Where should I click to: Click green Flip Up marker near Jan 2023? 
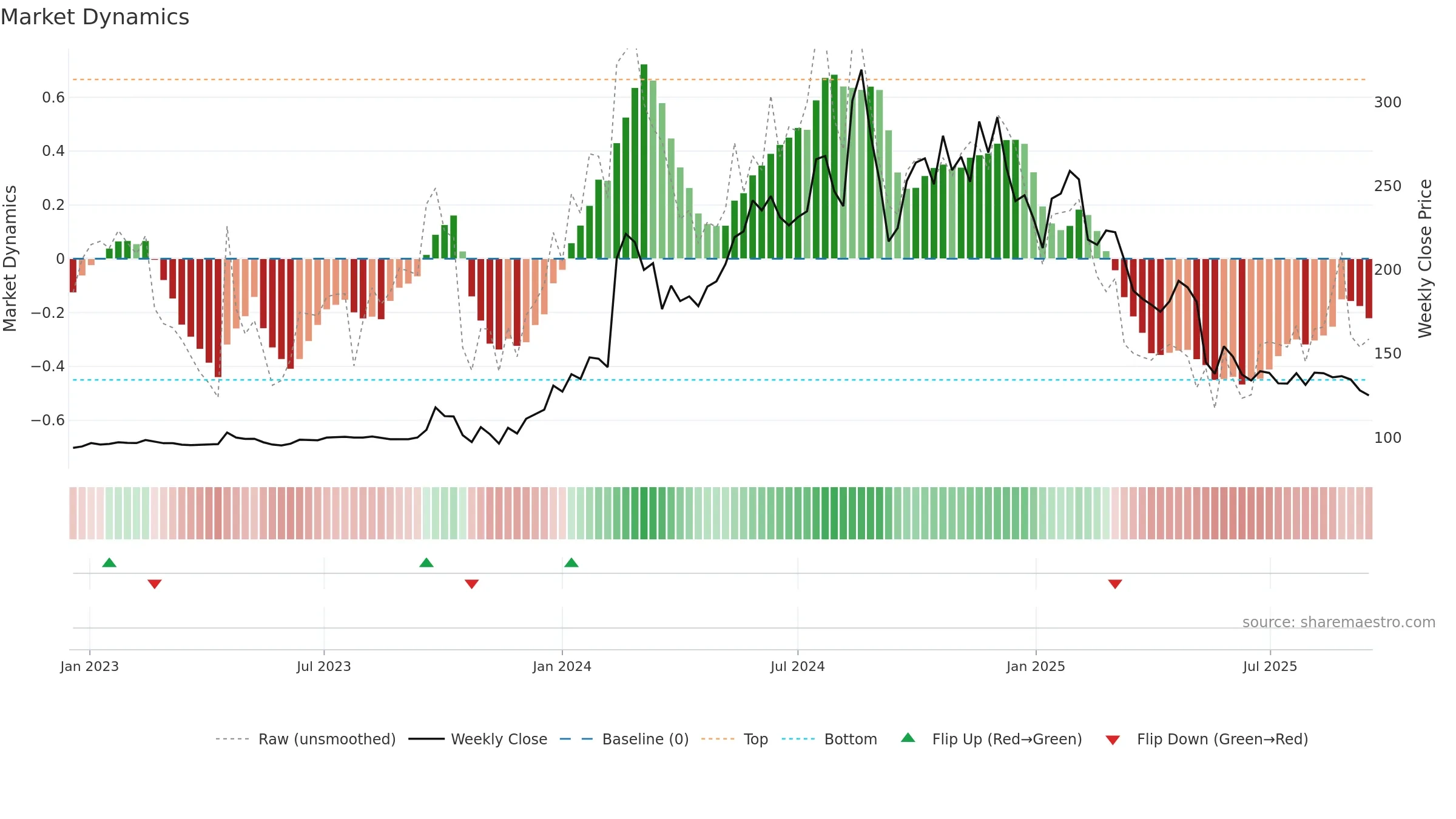pos(109,562)
